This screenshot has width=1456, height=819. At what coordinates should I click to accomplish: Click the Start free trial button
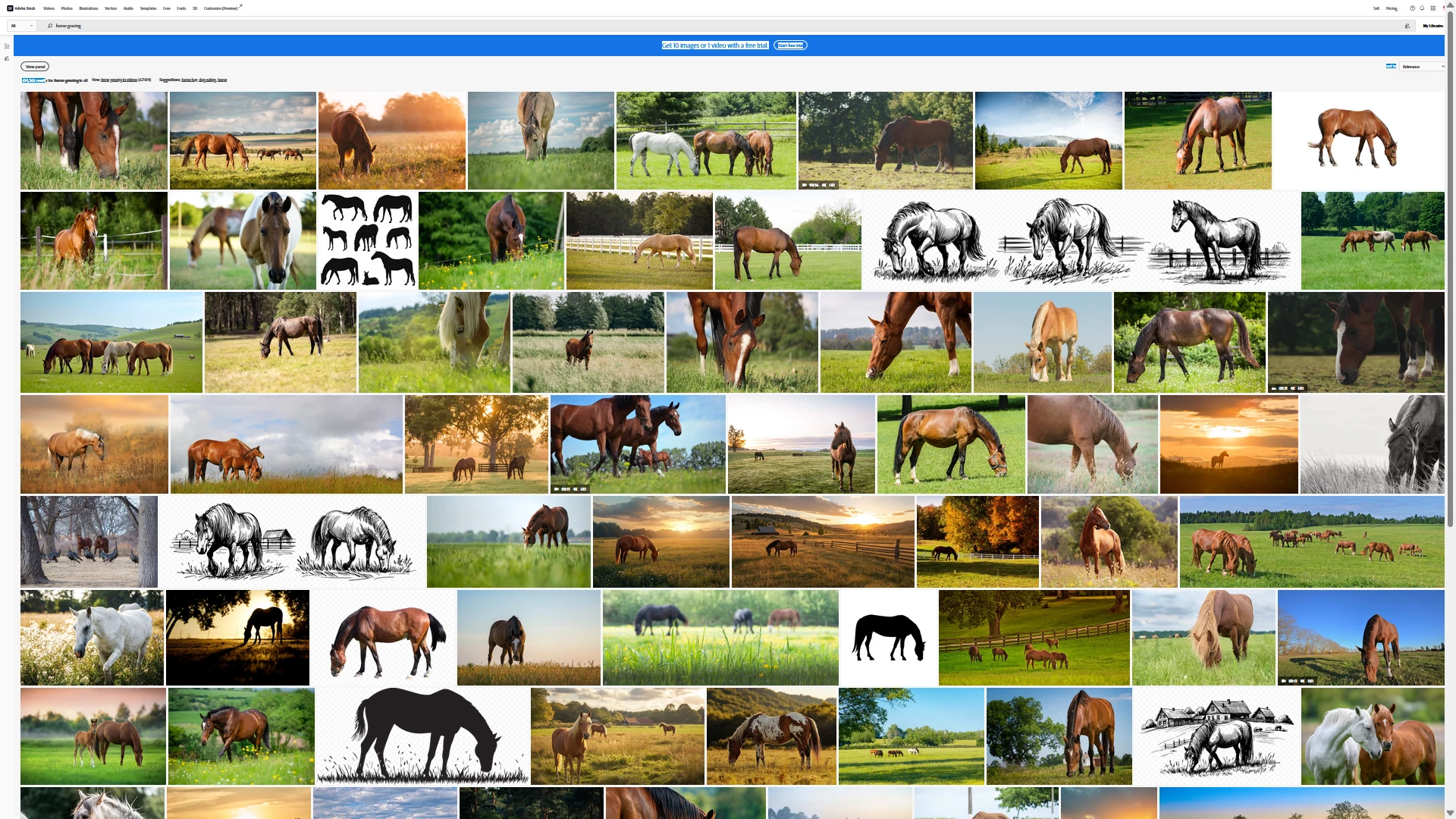[x=790, y=45]
